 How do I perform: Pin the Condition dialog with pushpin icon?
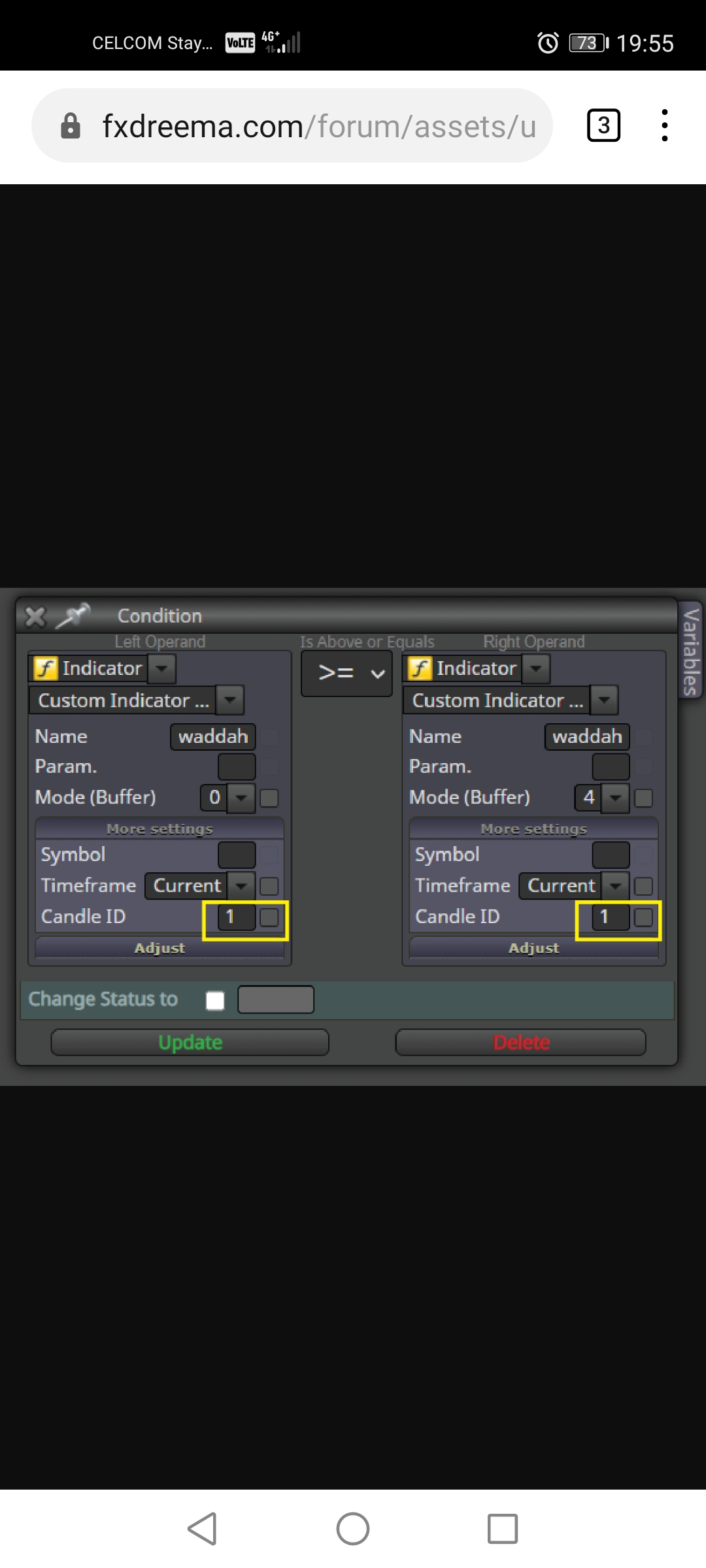click(73, 615)
